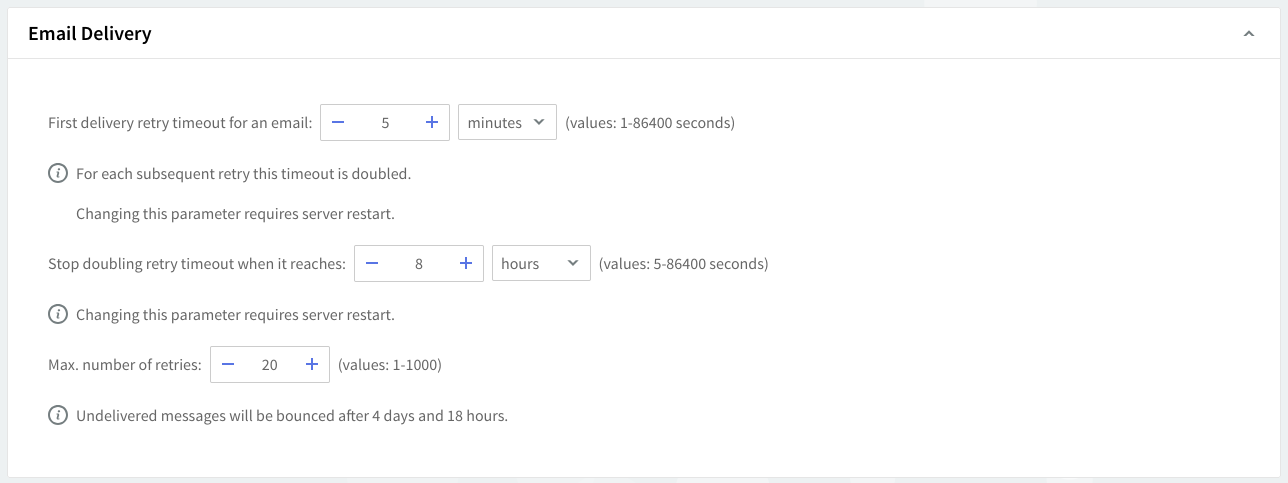Viewport: 1288px width, 483px height.
Task: Click info icon beside timeout doubled note
Action: (58, 174)
